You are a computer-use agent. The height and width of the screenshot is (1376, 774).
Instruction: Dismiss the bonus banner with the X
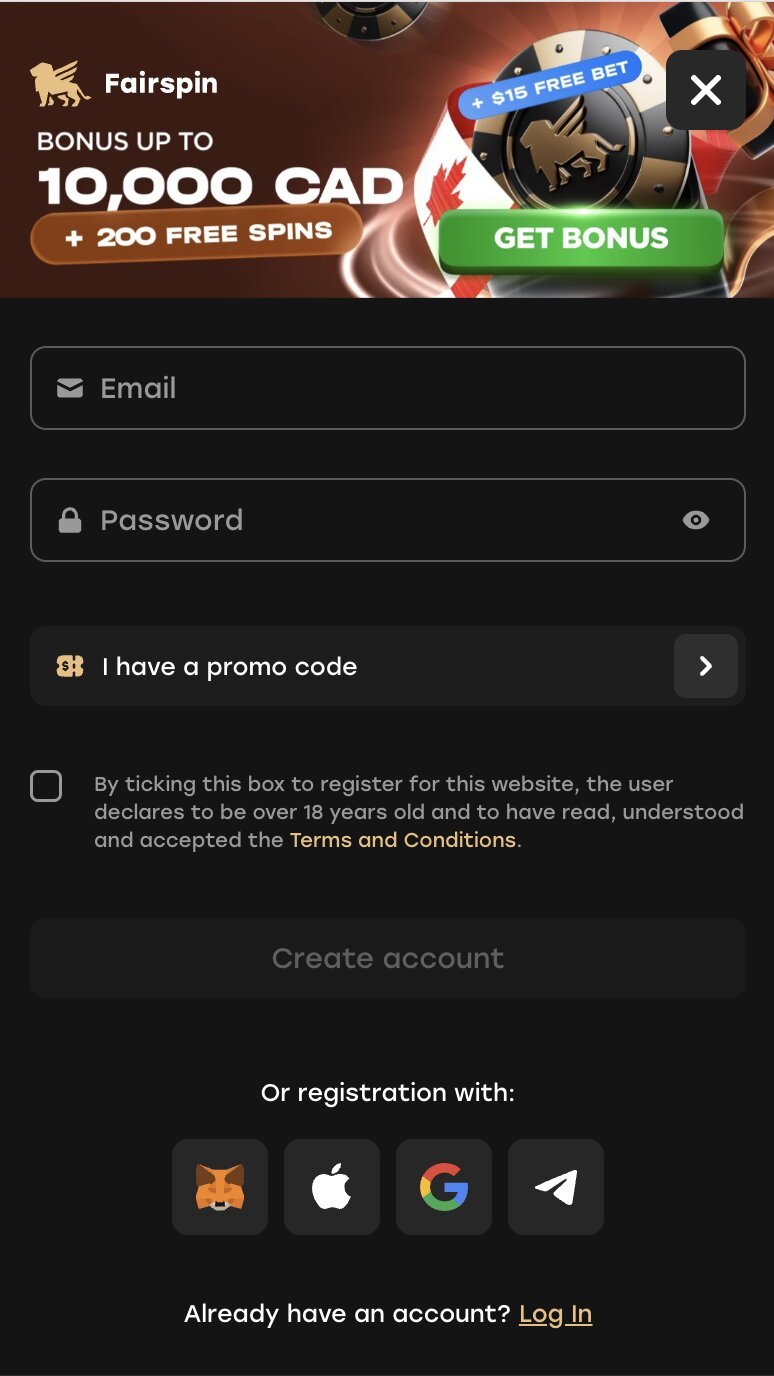[x=706, y=90]
